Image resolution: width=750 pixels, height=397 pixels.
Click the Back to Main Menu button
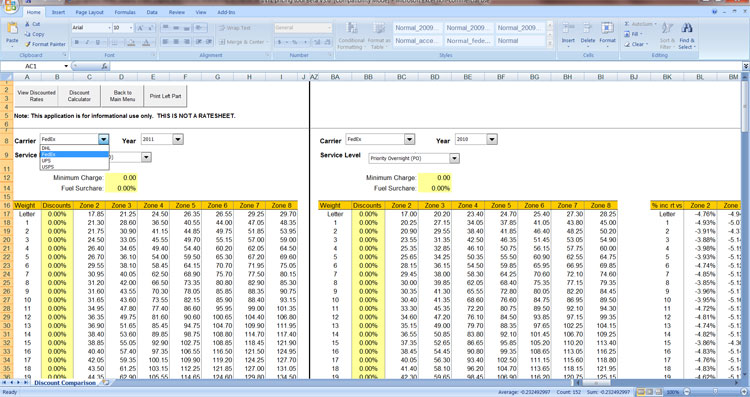click(x=122, y=96)
